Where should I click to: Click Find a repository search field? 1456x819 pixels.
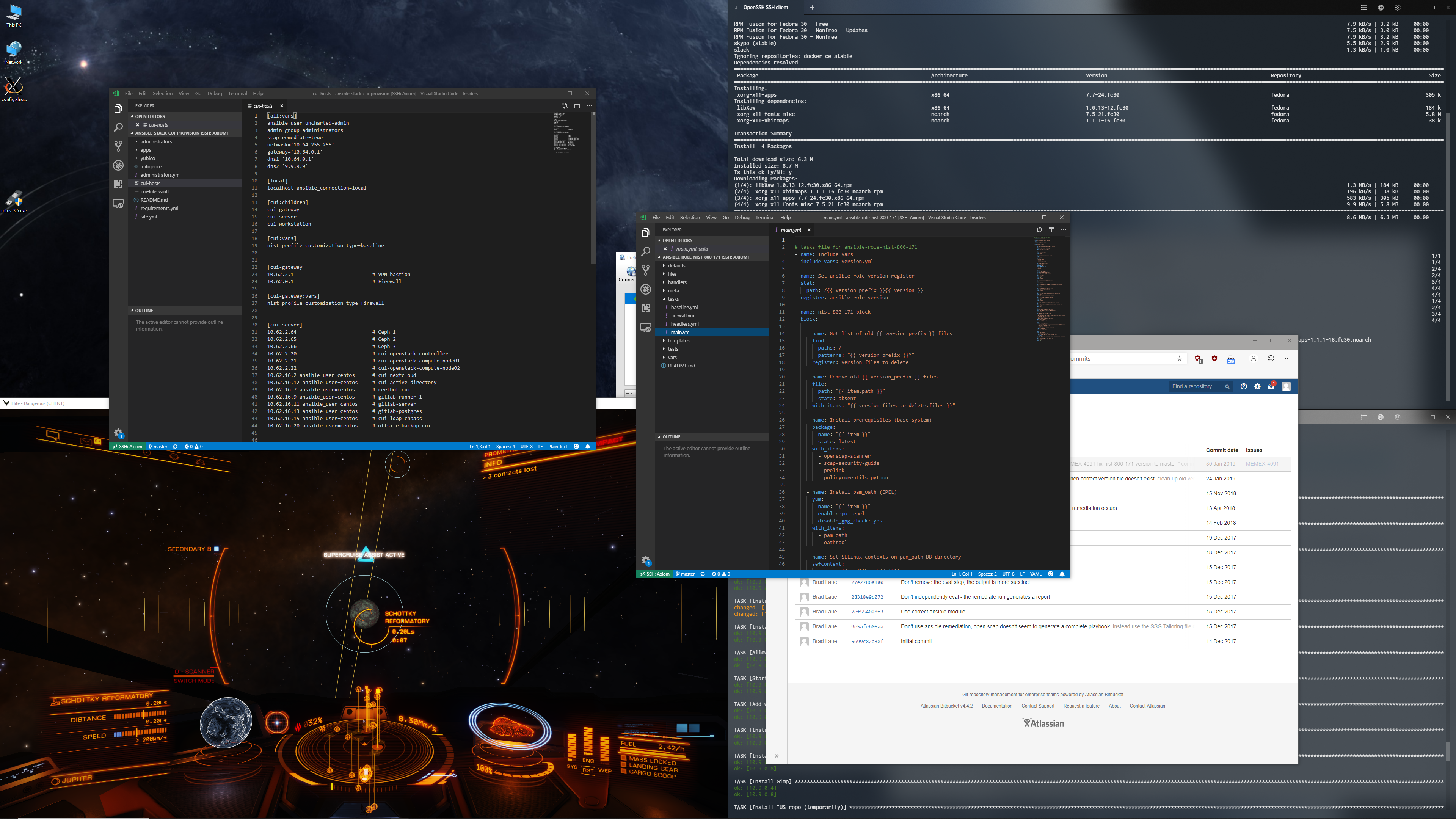tap(1200, 387)
